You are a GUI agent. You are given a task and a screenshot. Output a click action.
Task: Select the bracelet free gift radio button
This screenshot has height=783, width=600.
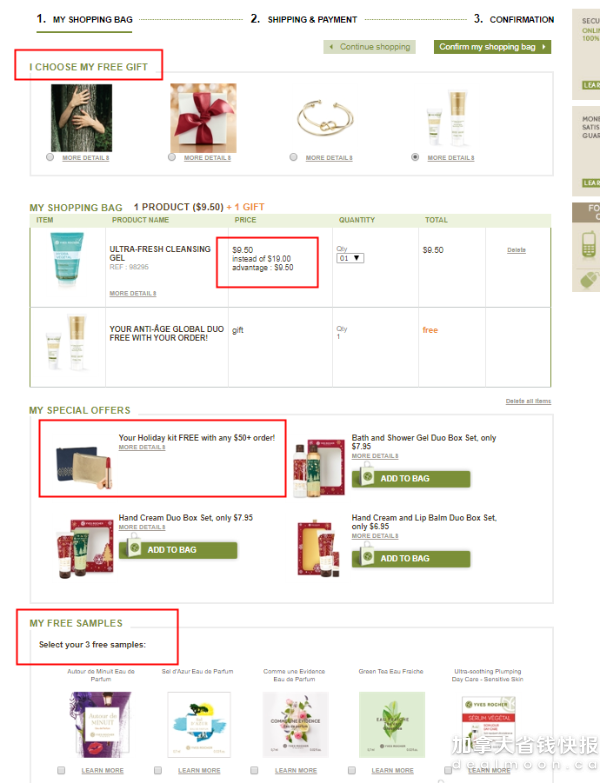tap(294, 157)
